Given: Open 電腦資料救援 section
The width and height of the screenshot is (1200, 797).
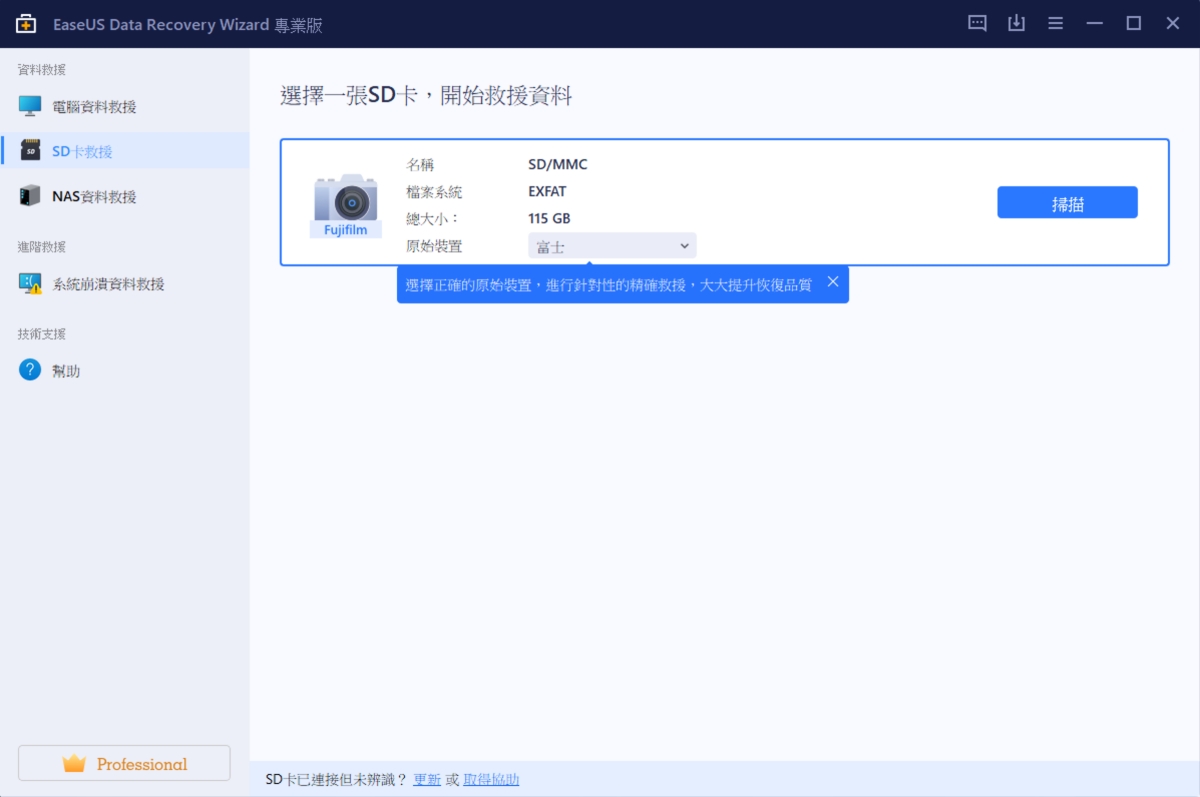Looking at the screenshot, I should pyautogui.click(x=125, y=106).
